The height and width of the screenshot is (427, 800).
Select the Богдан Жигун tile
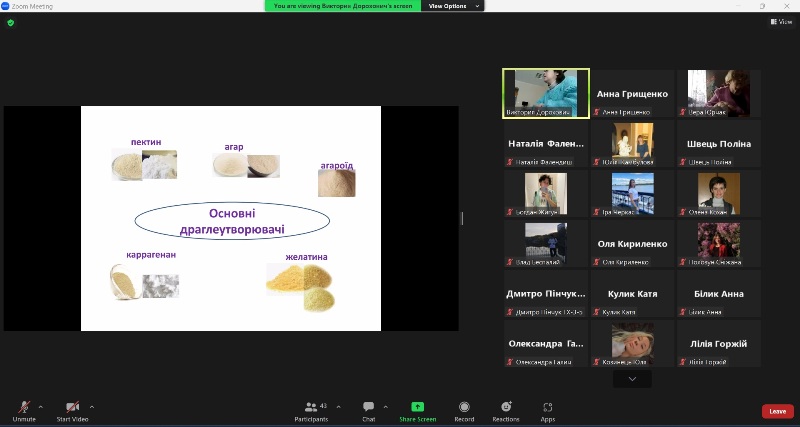click(x=546, y=193)
